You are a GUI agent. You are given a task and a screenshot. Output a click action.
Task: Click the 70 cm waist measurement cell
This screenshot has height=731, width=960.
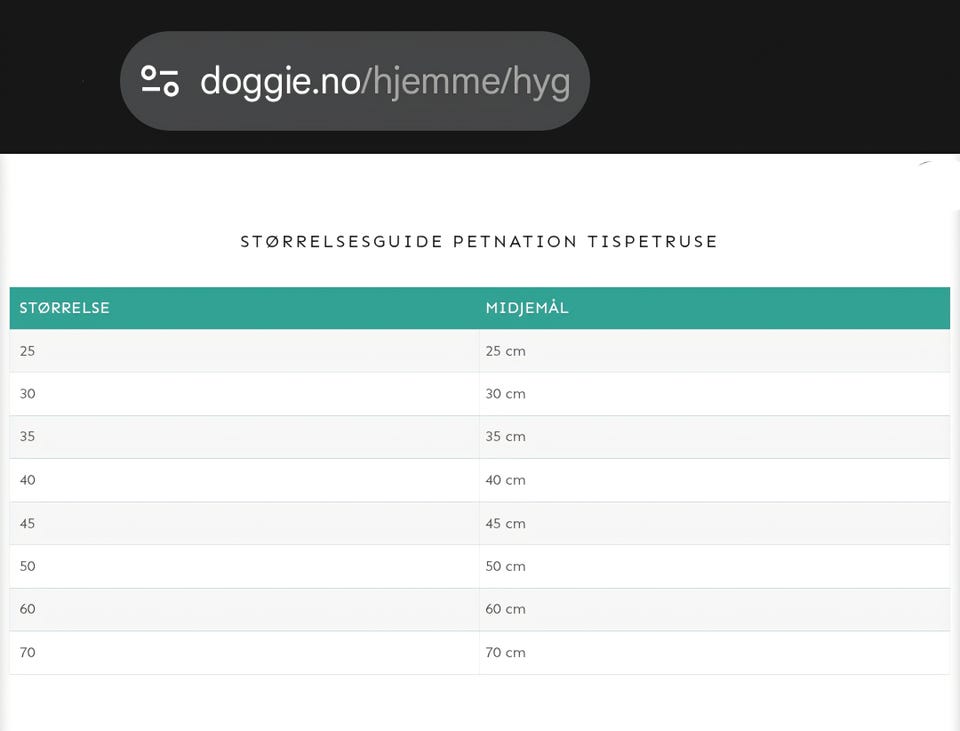point(505,653)
